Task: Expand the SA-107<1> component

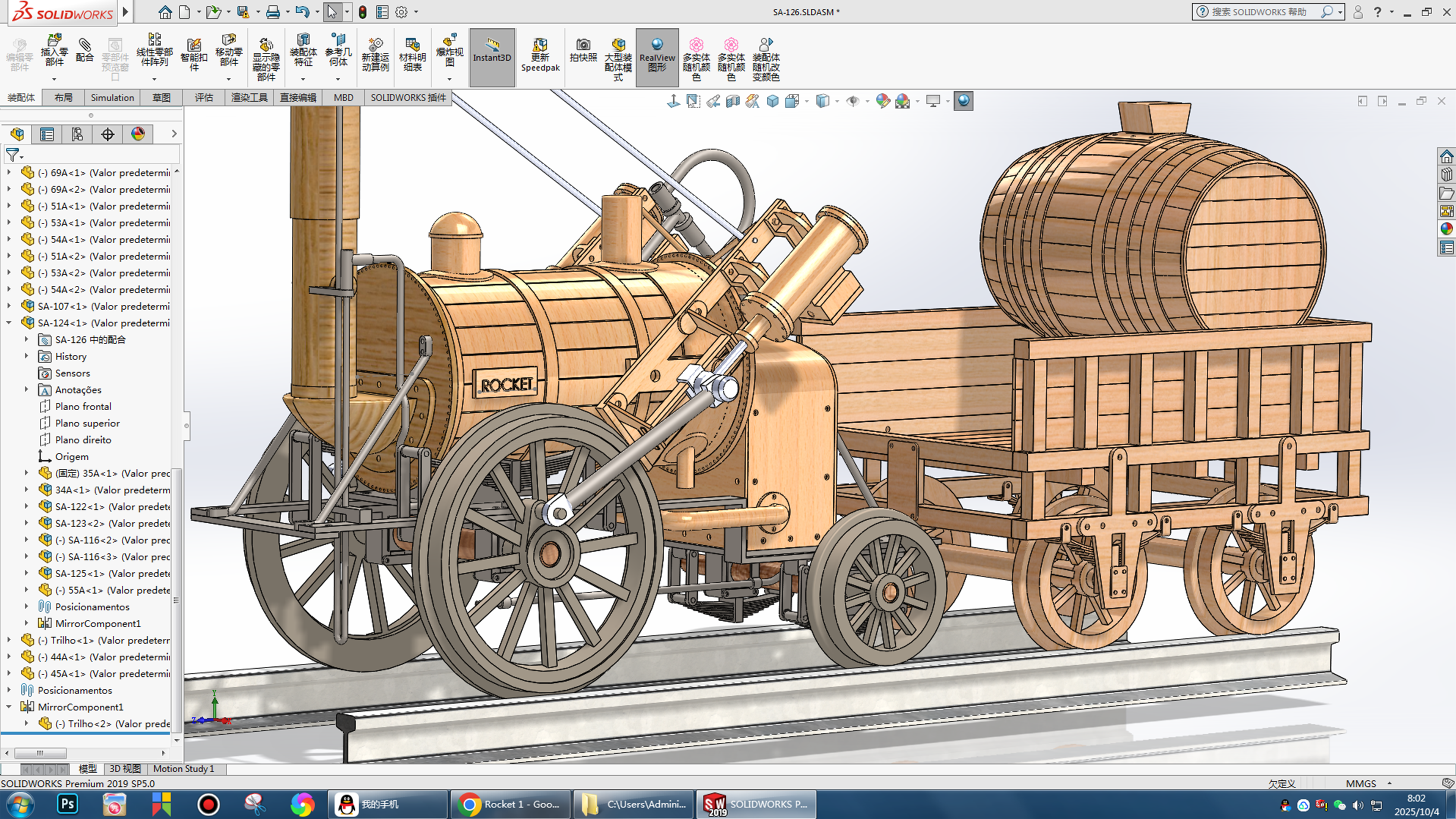Action: click(x=9, y=306)
